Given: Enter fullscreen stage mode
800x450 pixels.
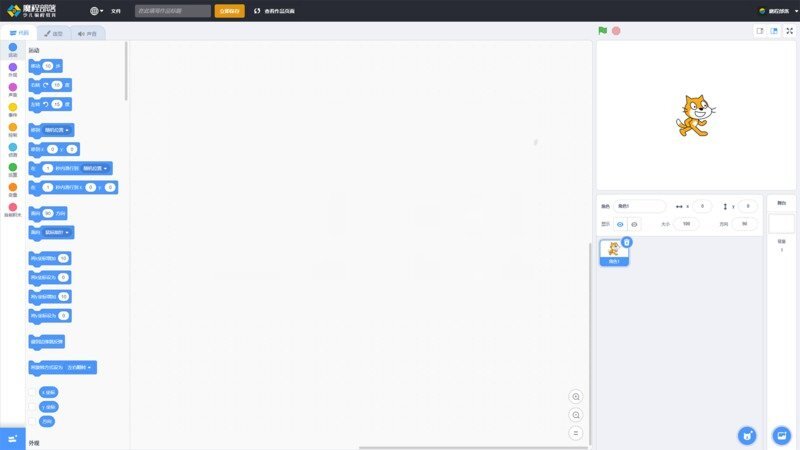Looking at the screenshot, I should 789,31.
